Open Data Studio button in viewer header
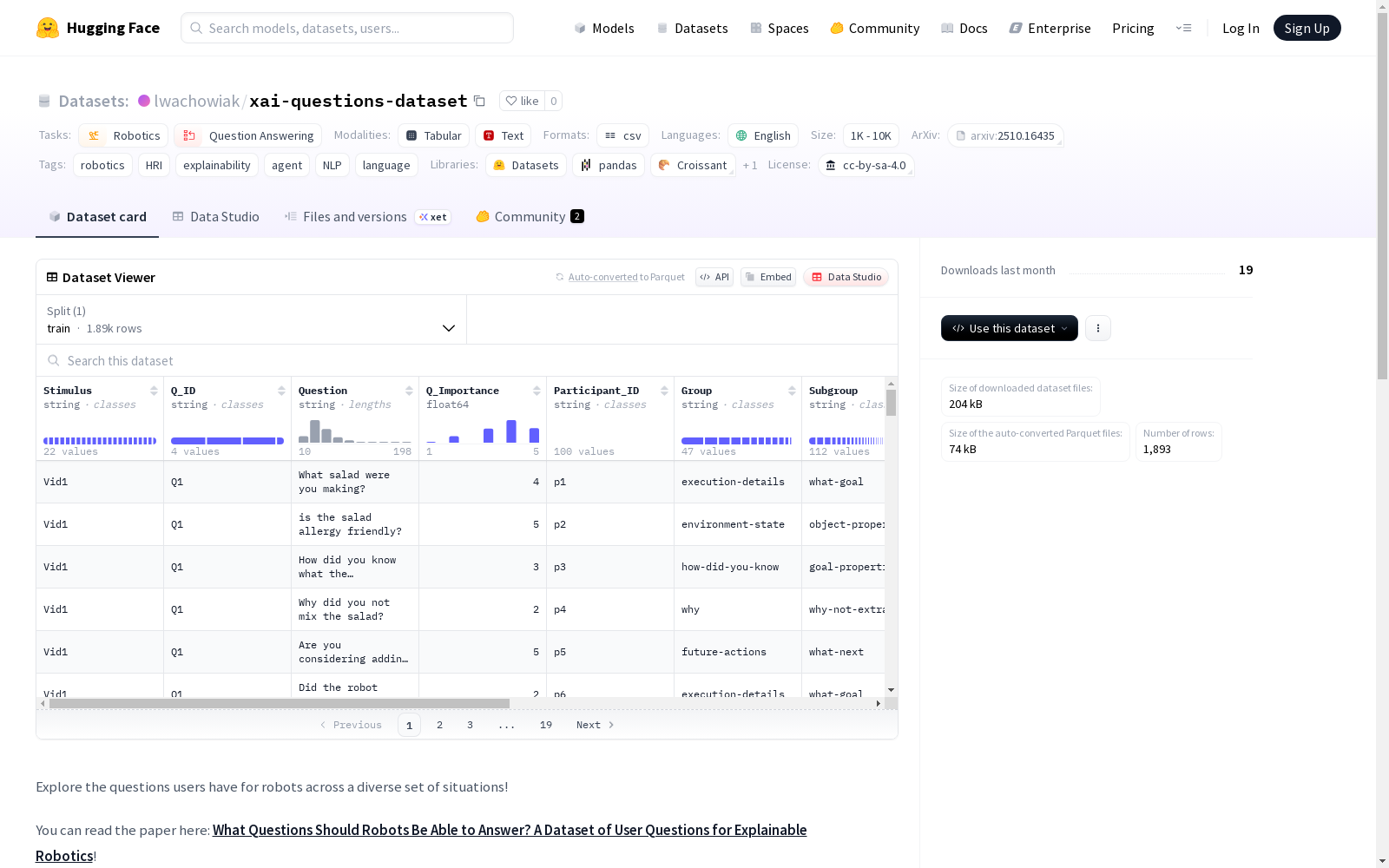The width and height of the screenshot is (1389, 868). pyautogui.click(x=846, y=277)
